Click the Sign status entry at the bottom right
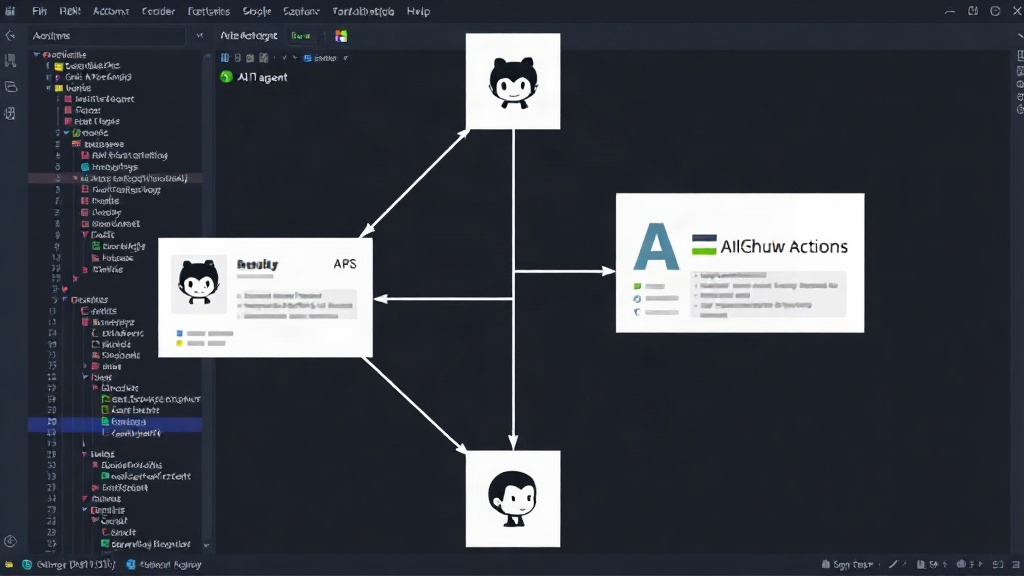 [847, 565]
